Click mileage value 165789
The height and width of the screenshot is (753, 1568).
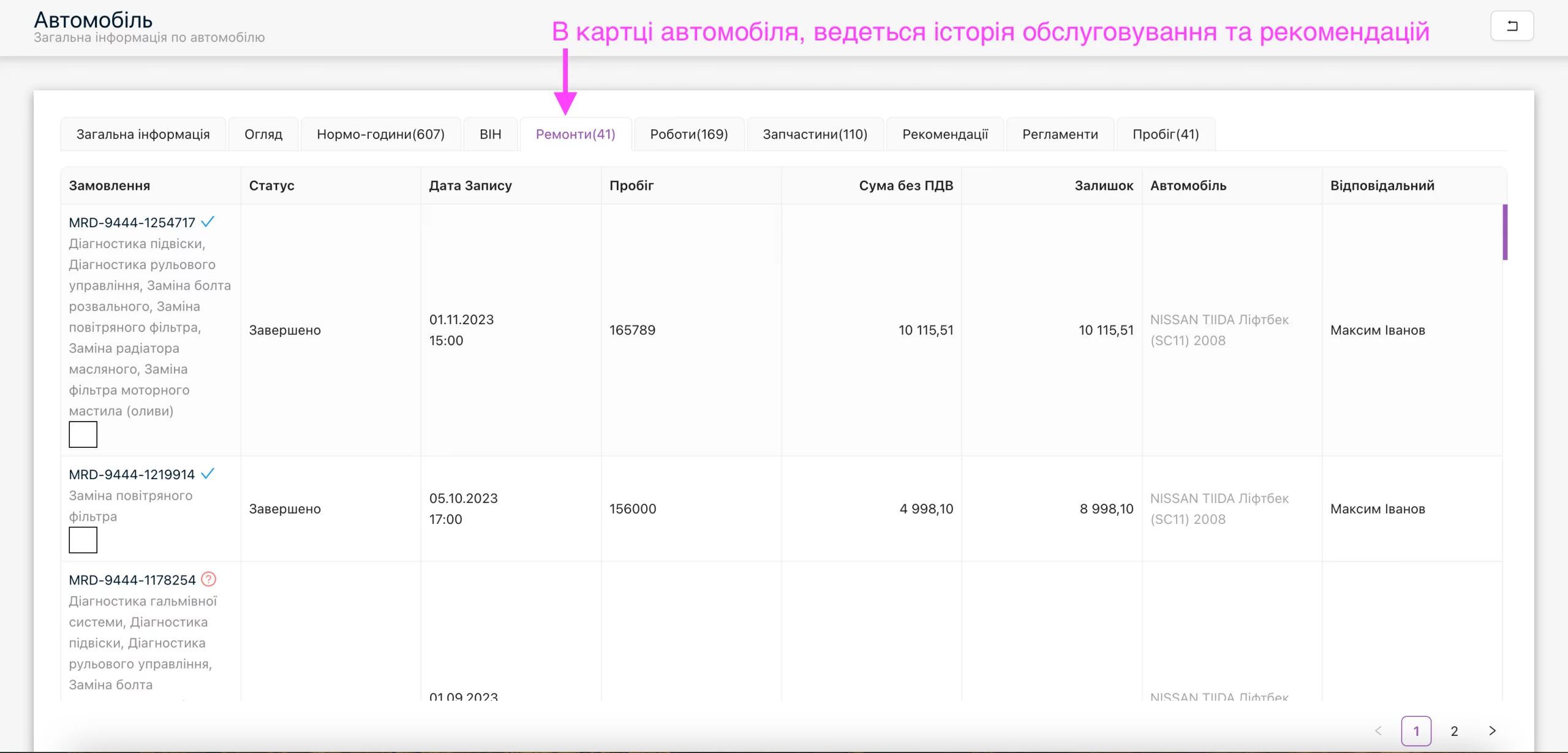pos(632,330)
